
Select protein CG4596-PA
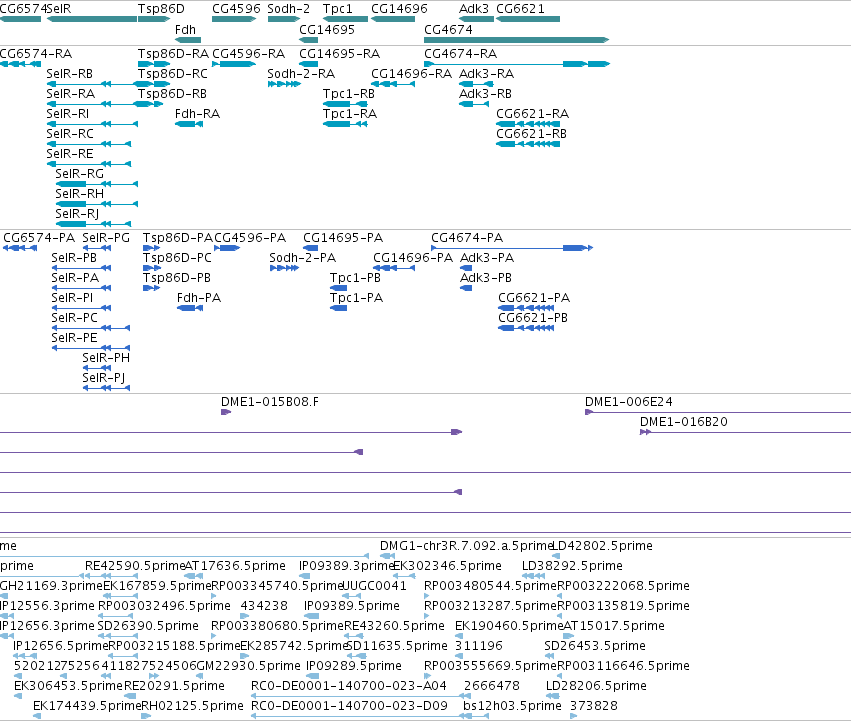(227, 248)
